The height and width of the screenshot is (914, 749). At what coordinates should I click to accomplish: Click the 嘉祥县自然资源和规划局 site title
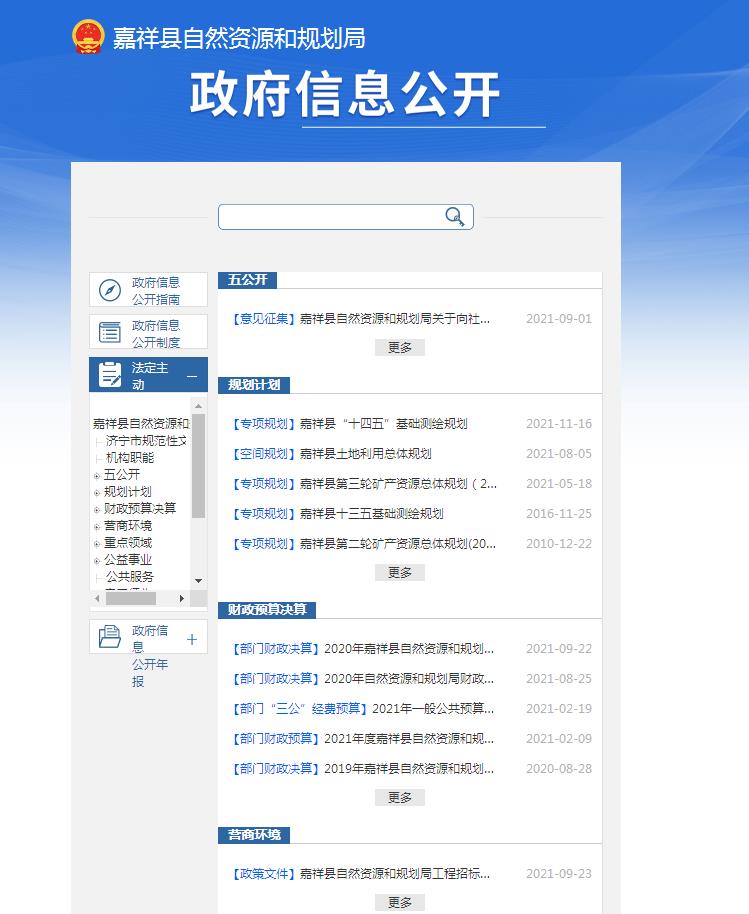[239, 38]
